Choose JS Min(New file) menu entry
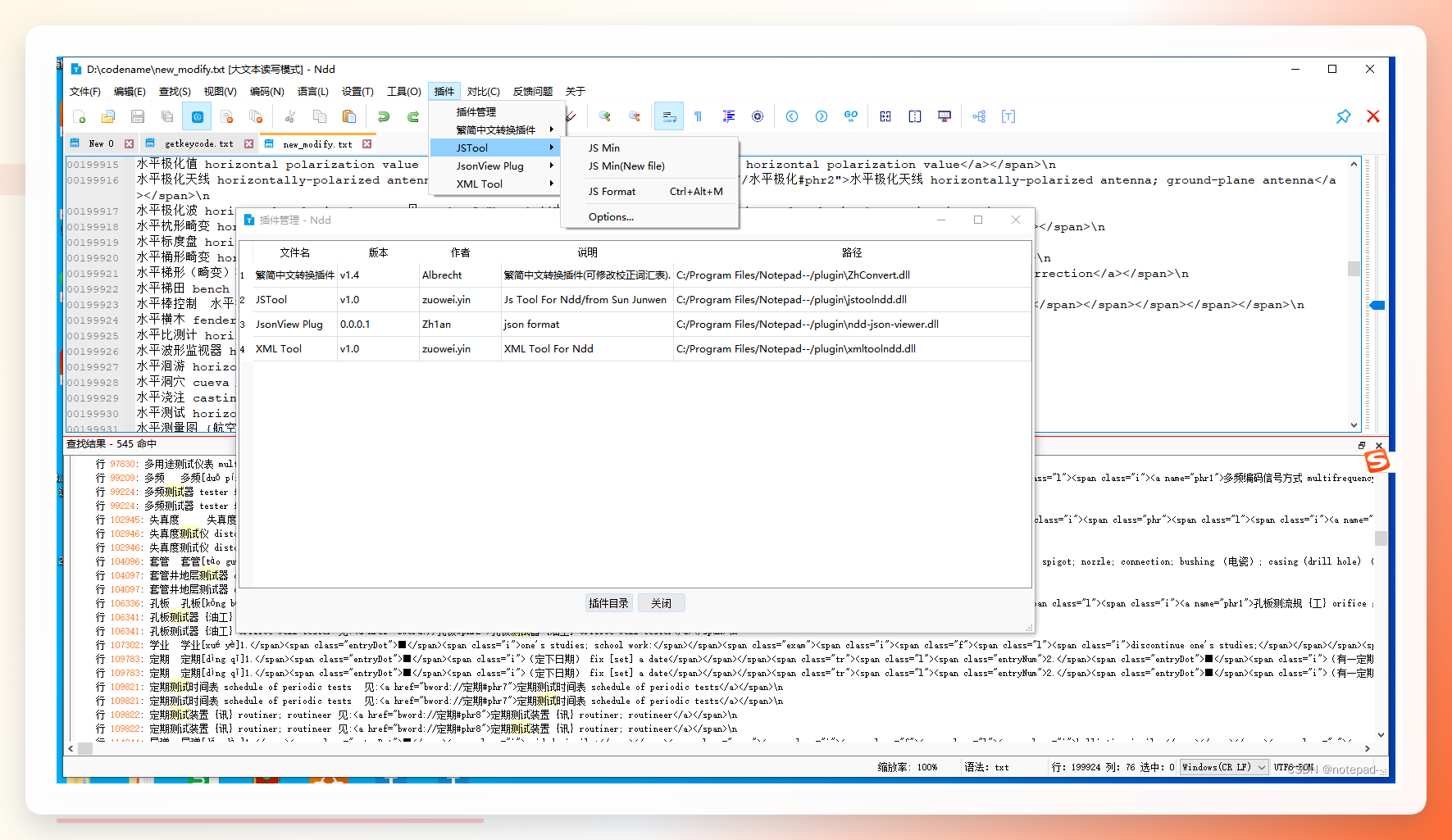Viewport: 1452px width, 840px height. click(649, 166)
